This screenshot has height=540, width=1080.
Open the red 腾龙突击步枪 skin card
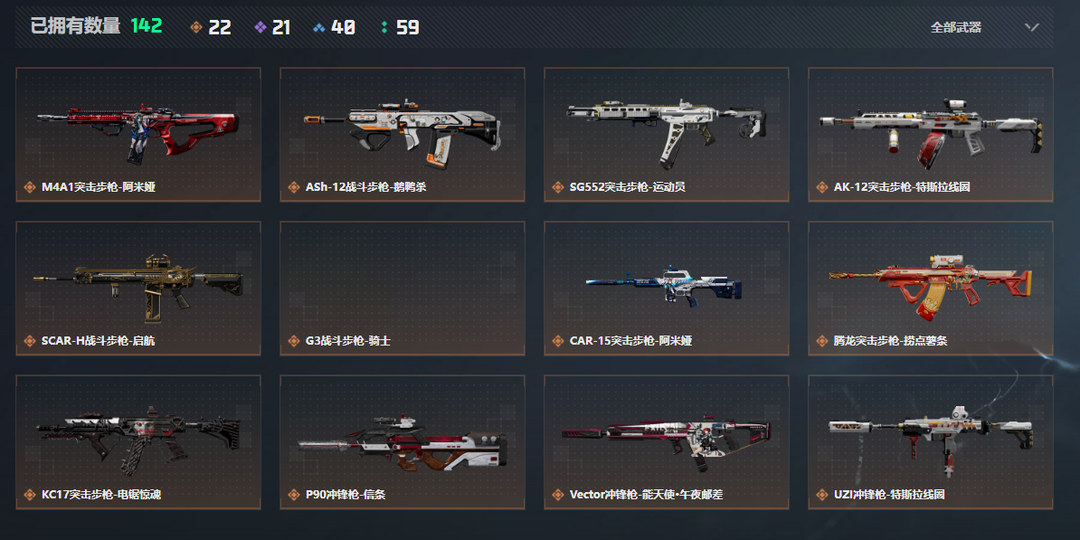(x=931, y=288)
